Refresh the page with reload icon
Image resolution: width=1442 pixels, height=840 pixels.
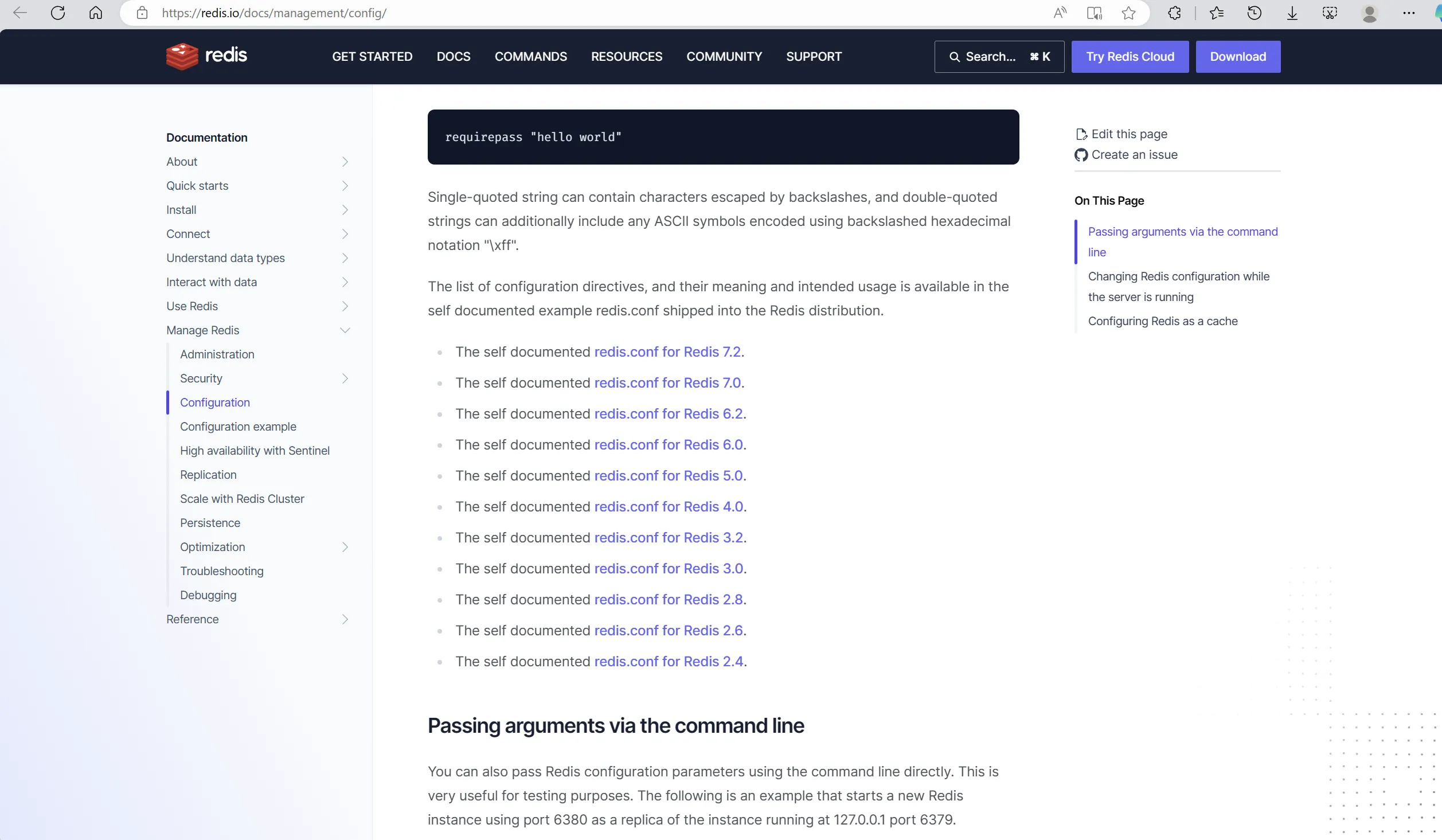tap(58, 13)
